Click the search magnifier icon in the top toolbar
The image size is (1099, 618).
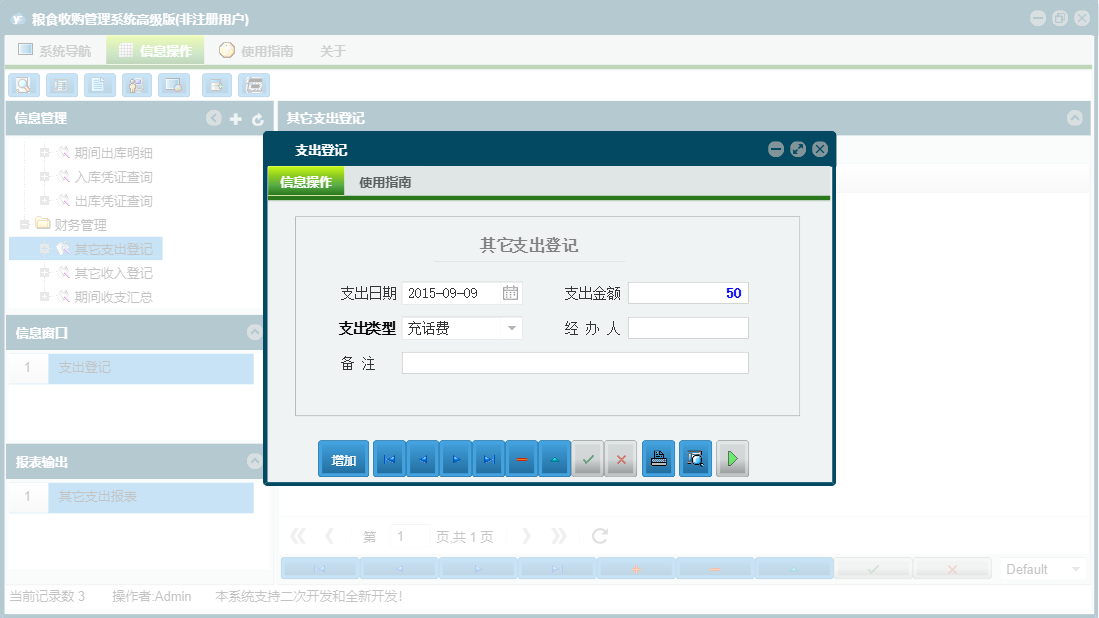23,85
